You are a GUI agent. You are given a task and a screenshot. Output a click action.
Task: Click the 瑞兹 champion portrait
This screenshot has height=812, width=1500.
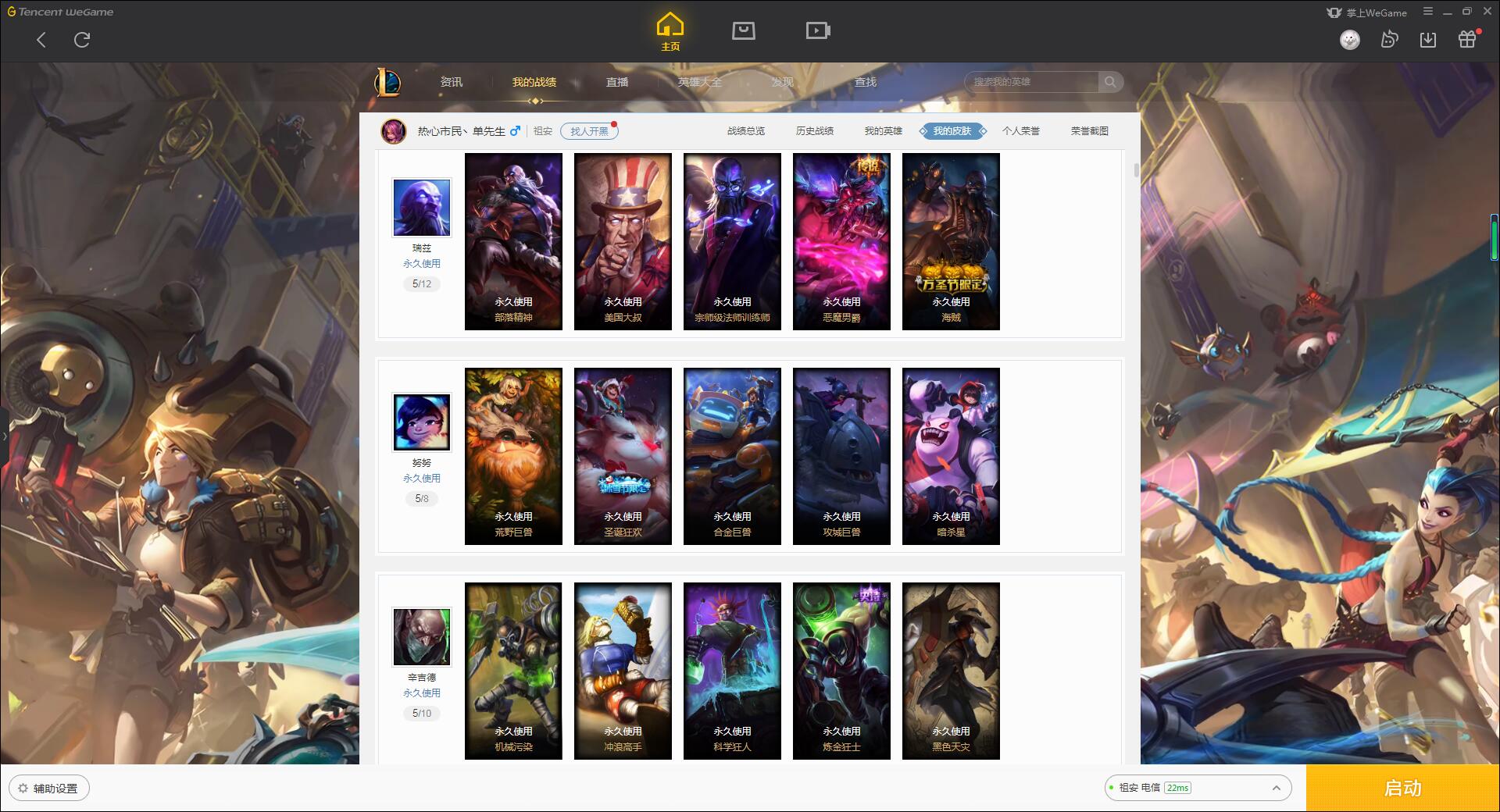click(x=422, y=208)
